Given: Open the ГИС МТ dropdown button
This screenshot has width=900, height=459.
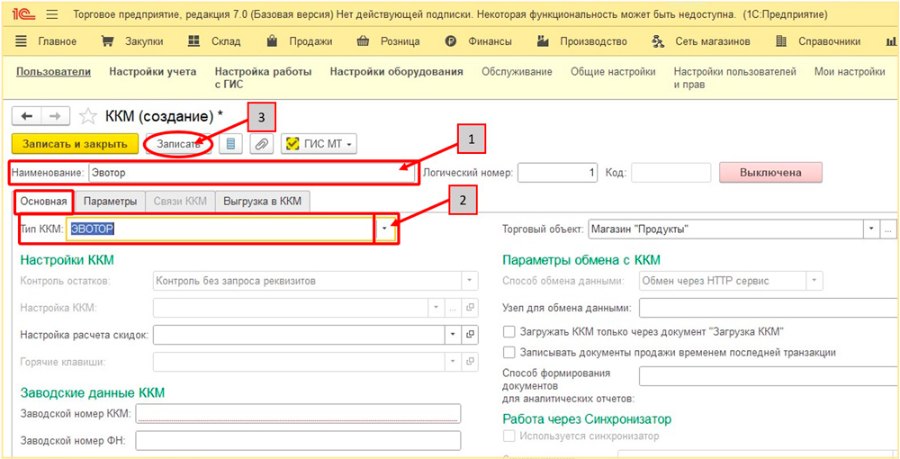Looking at the screenshot, I should 319,144.
